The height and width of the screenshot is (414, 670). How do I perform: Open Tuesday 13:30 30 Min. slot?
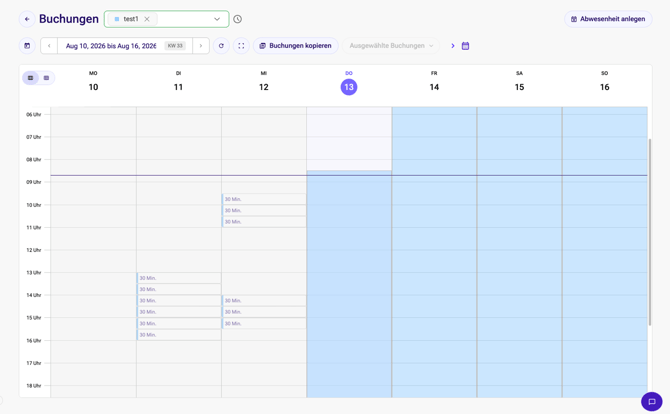[179, 289]
